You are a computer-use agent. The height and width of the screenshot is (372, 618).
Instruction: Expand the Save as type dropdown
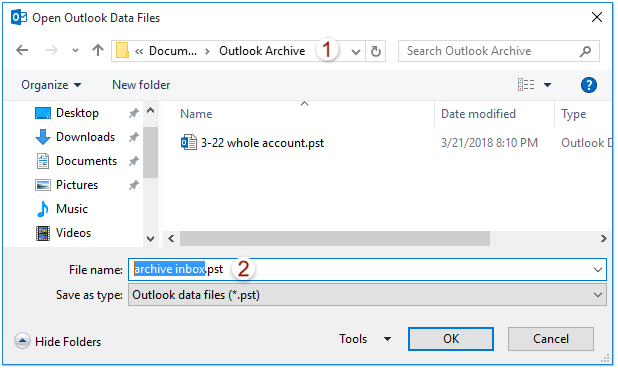598,295
